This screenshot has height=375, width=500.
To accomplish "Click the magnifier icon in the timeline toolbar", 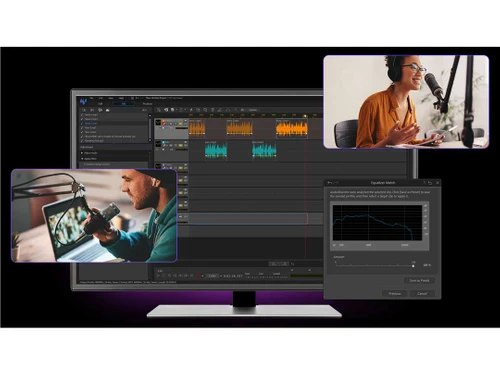I will pyautogui.click(x=205, y=110).
